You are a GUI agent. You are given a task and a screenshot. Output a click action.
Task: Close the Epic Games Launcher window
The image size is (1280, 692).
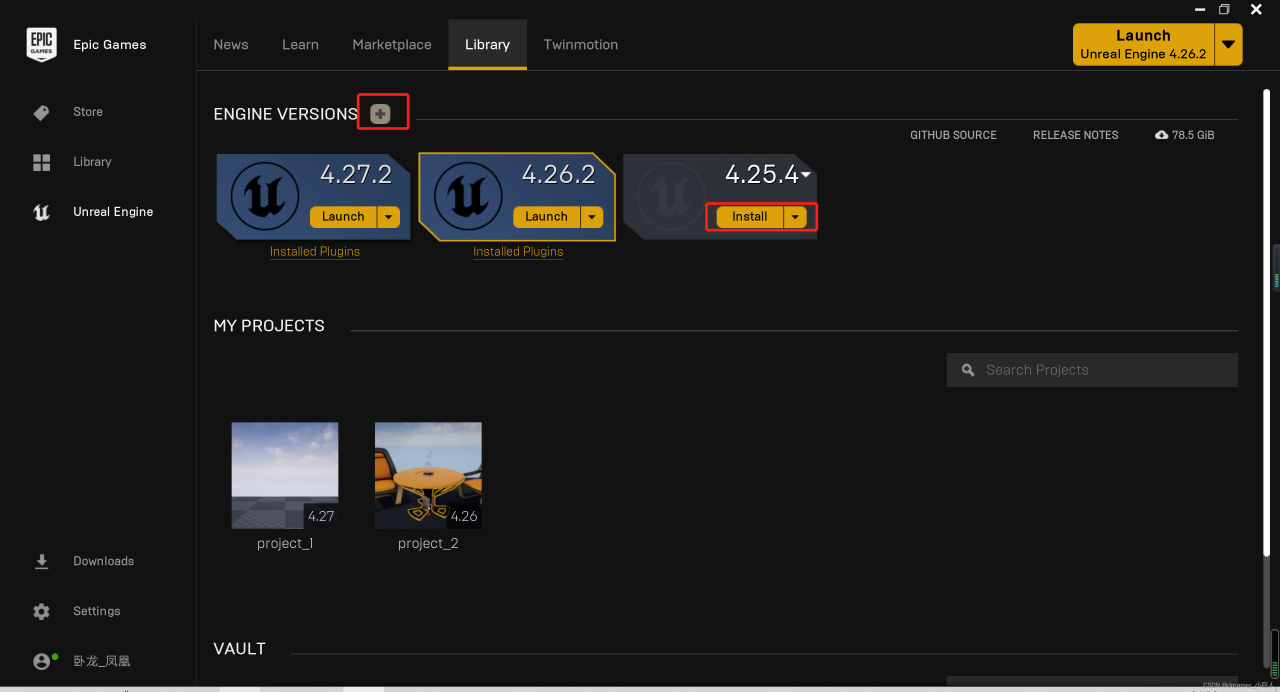pyautogui.click(x=1256, y=9)
